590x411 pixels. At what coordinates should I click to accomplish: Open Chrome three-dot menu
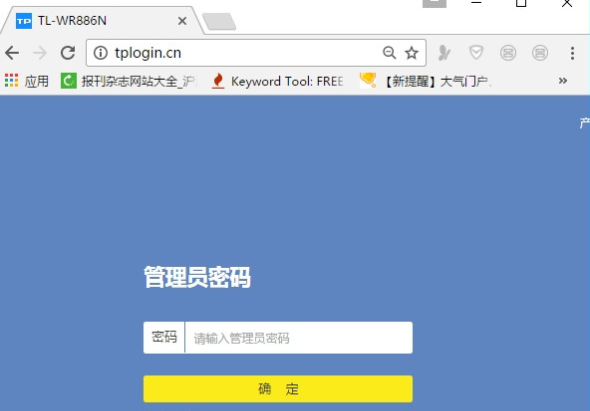coord(572,53)
